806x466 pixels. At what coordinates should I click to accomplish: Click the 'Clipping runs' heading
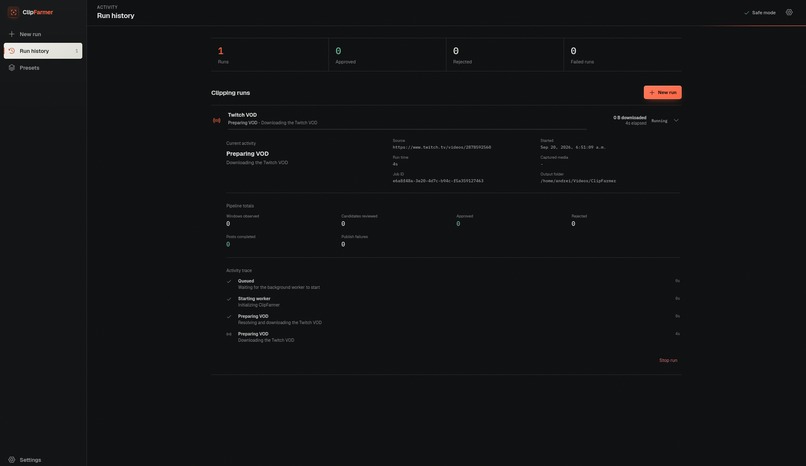tap(230, 93)
